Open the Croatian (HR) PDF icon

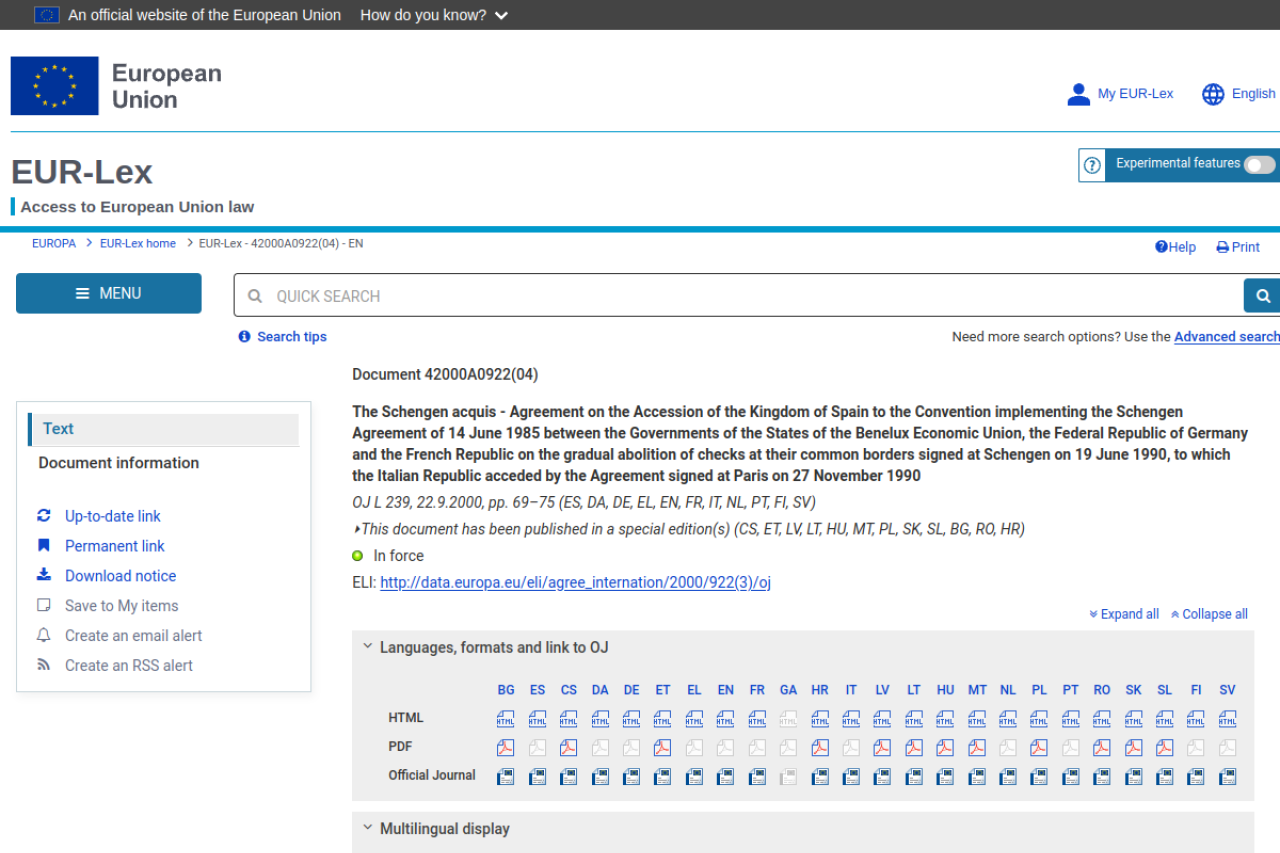[820, 747]
